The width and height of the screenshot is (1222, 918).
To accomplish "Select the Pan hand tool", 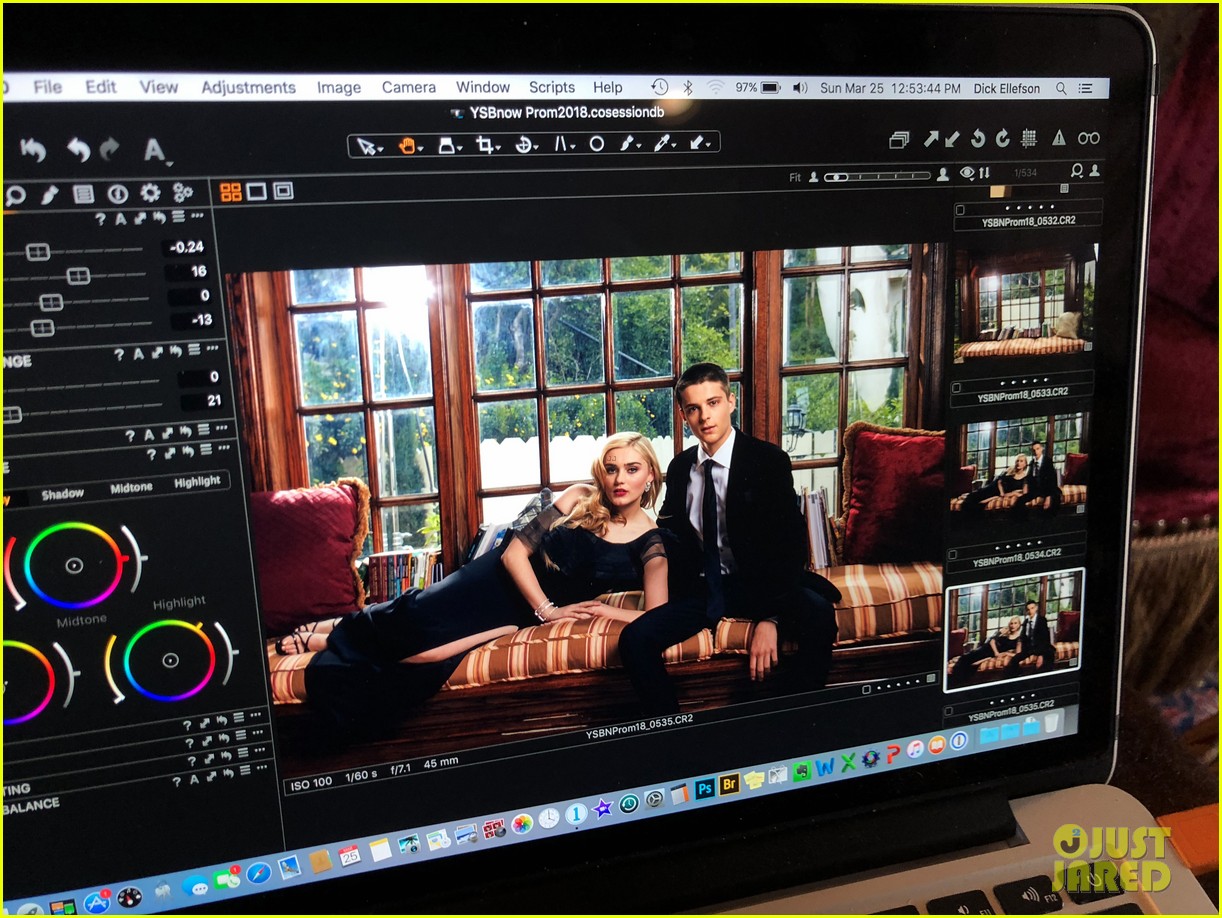I will (409, 143).
